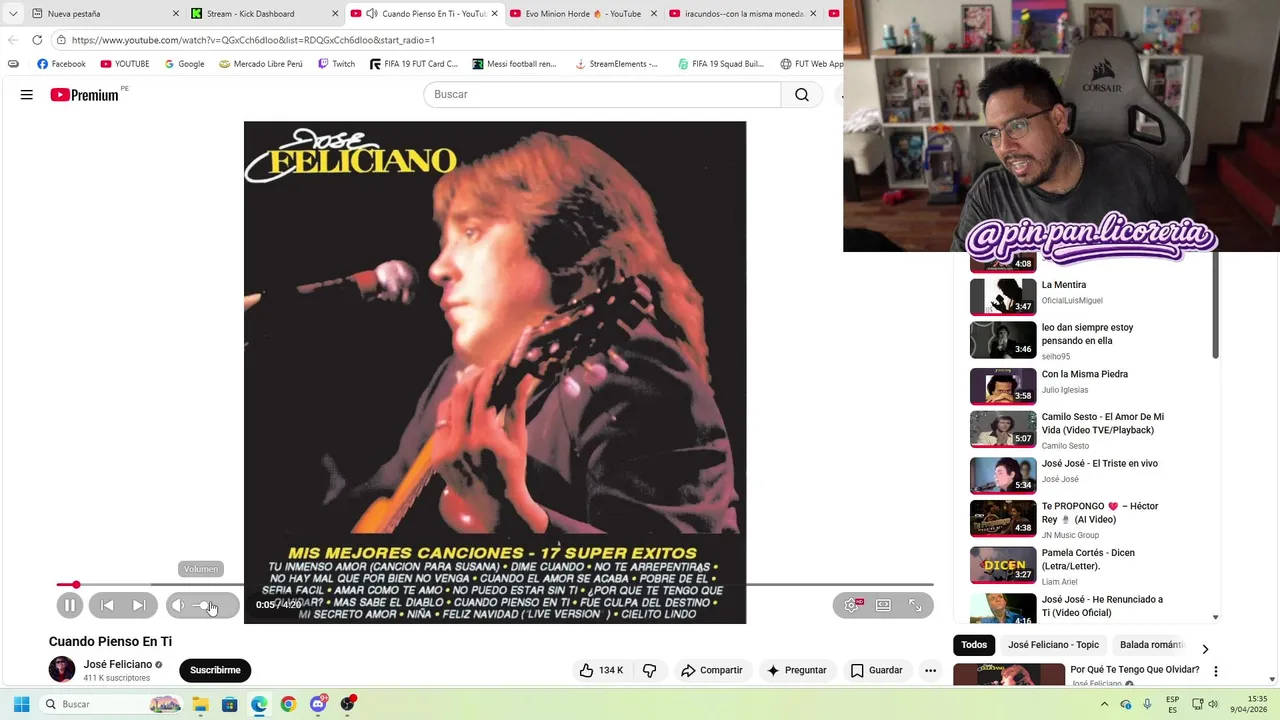The height and width of the screenshot is (720, 1280).
Task: Open Con la Misma Piedra thumbnail
Action: pos(1003,386)
